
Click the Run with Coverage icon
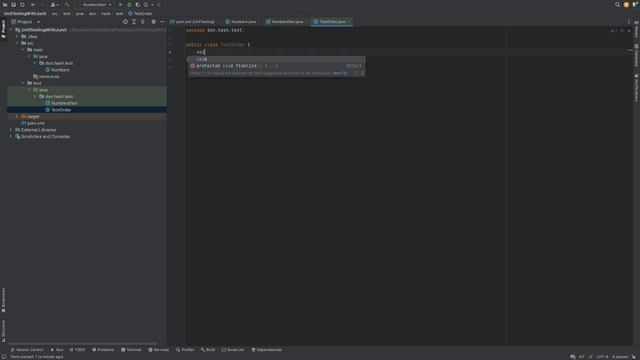click(x=138, y=4)
